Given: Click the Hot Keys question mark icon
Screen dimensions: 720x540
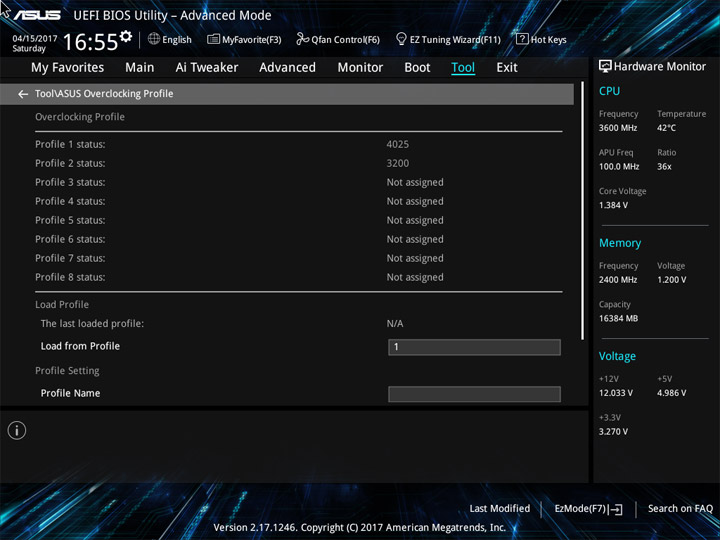Looking at the screenshot, I should point(522,39).
